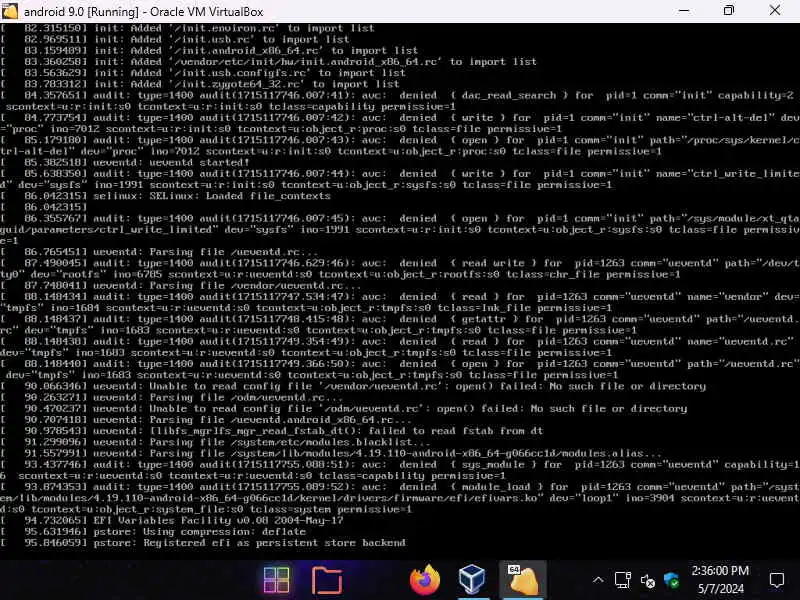The width and height of the screenshot is (800, 600).
Task: Click the window title android 9.0 [Running]
Action: (143, 11)
